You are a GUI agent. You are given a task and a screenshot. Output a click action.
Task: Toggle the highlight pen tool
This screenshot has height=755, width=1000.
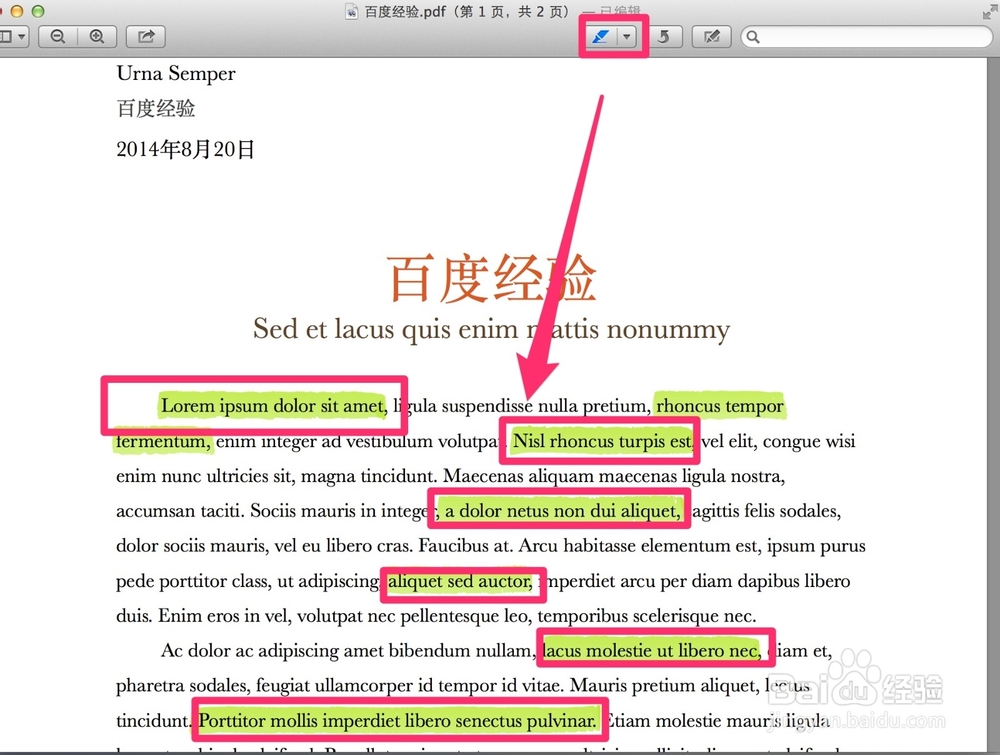coord(601,36)
